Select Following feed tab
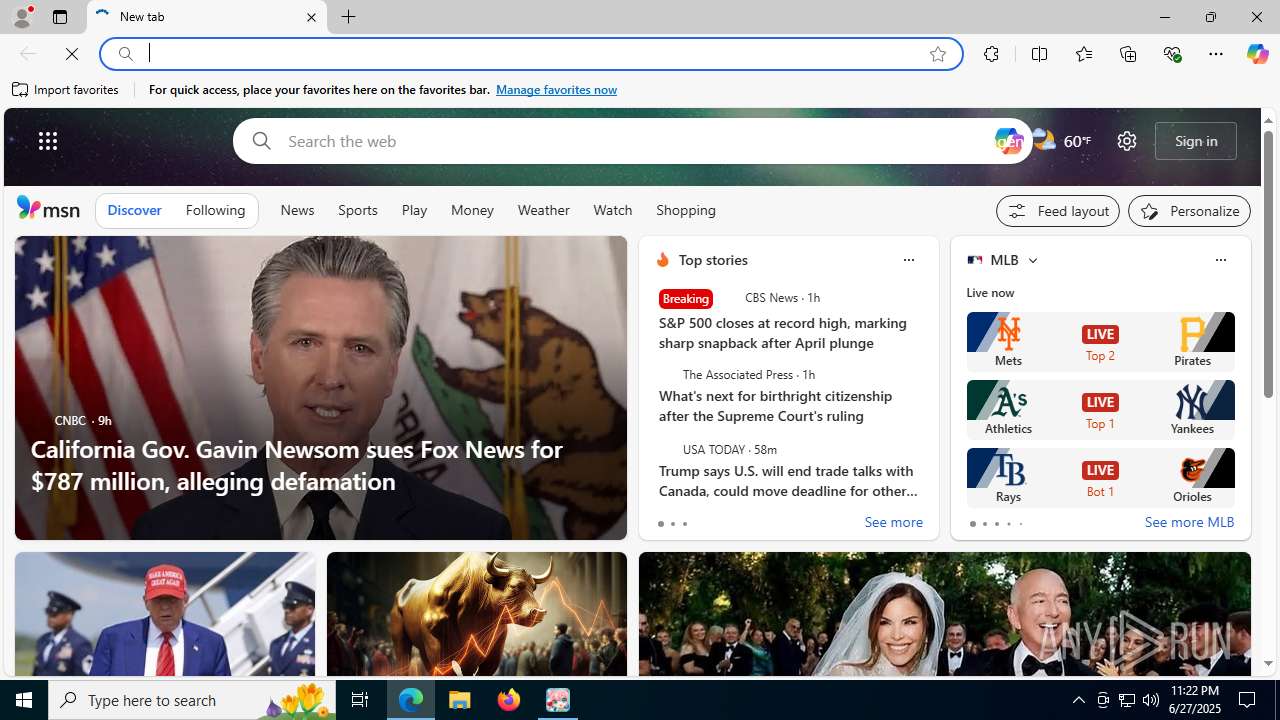The height and width of the screenshot is (720, 1280). (x=215, y=211)
